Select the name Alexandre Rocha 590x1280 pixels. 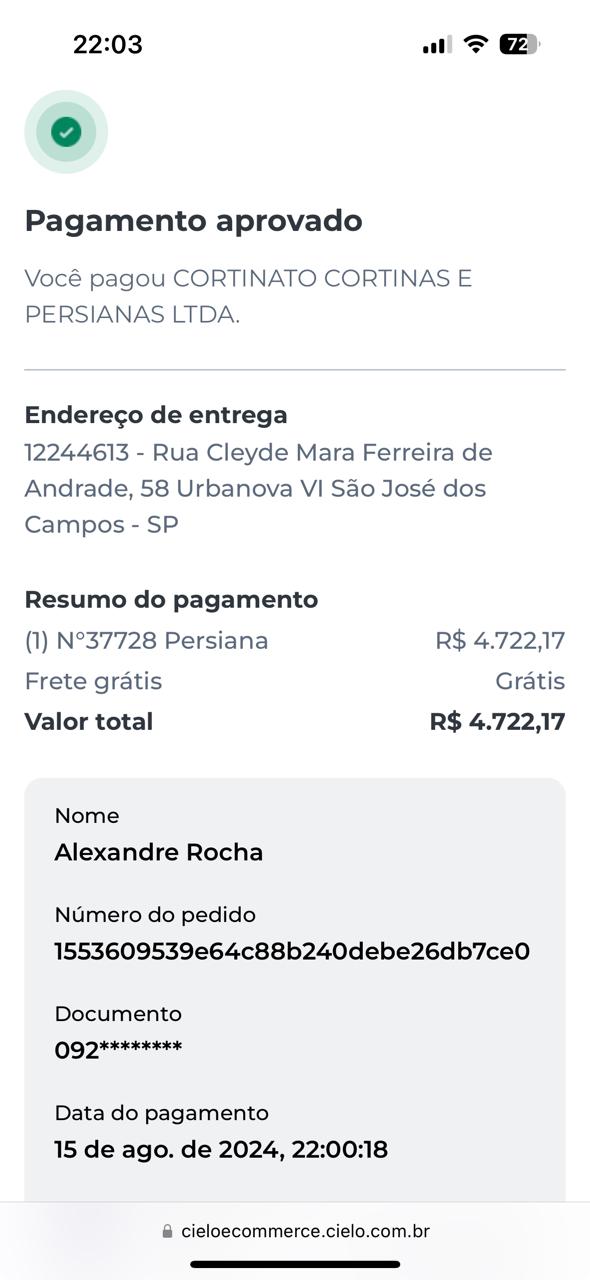pyautogui.click(x=159, y=852)
